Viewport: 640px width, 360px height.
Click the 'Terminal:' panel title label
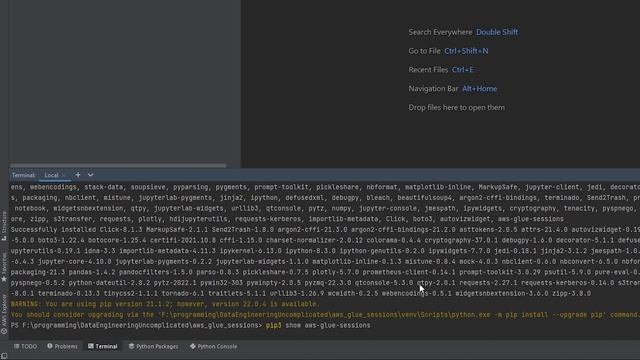(x=23, y=175)
